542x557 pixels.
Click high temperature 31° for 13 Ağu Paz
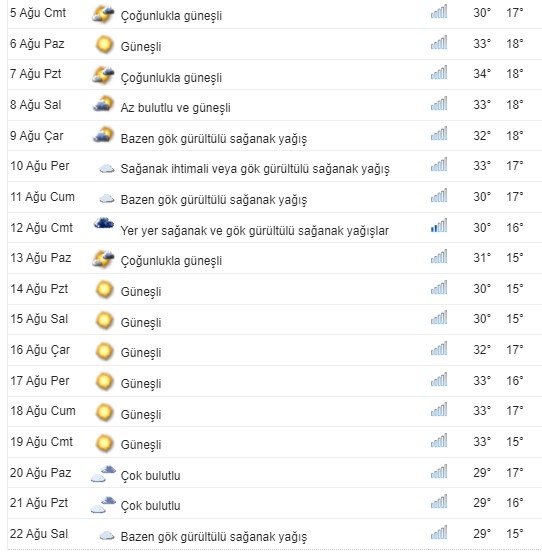(x=482, y=258)
